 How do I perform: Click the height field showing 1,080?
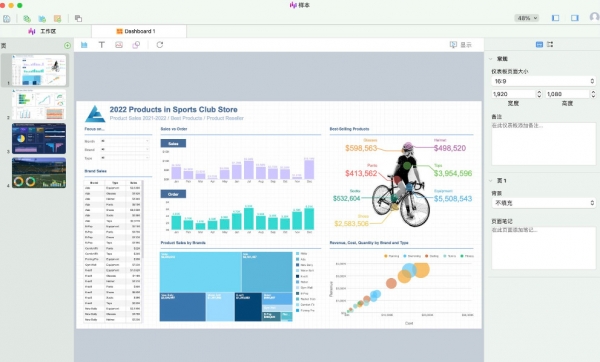pos(567,94)
